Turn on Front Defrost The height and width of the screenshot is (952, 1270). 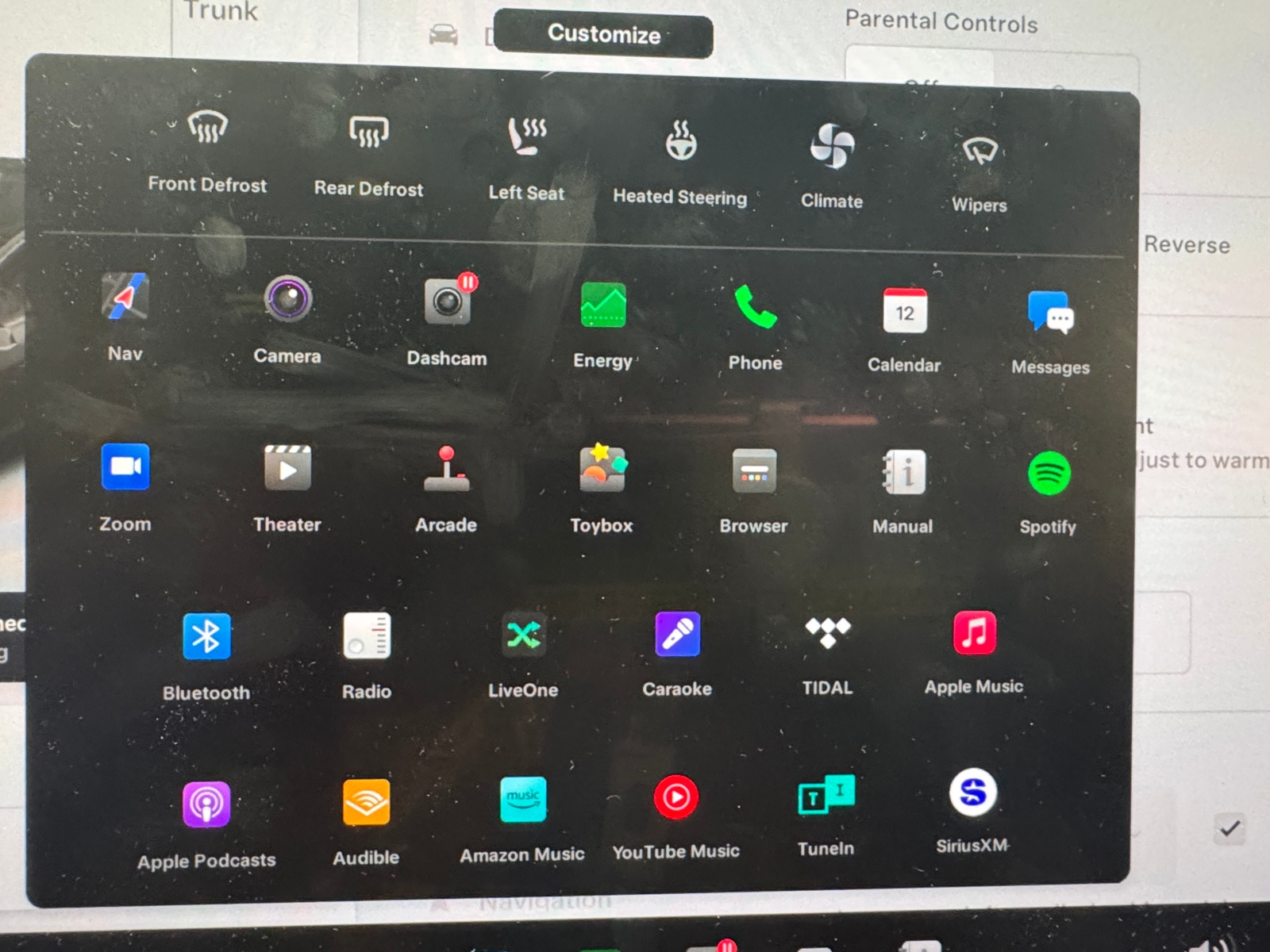pyautogui.click(x=207, y=151)
